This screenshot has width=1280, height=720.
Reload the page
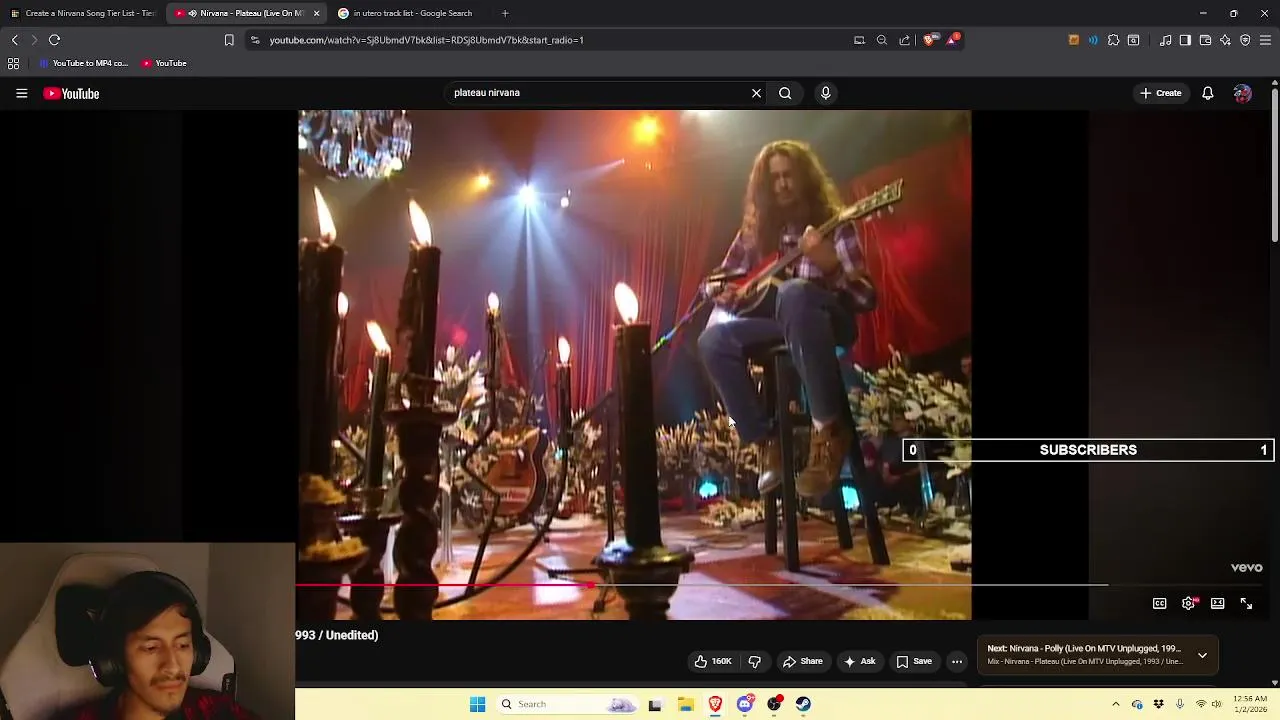click(x=54, y=40)
